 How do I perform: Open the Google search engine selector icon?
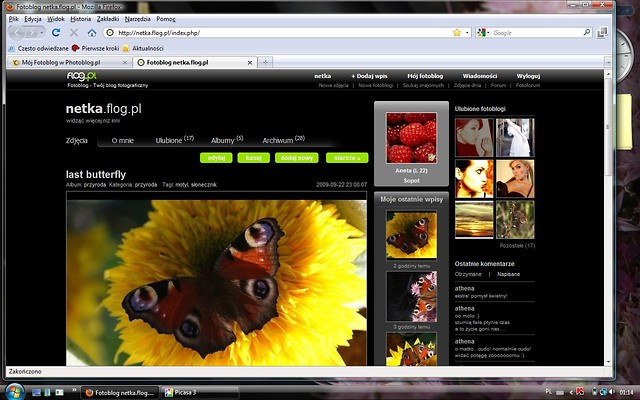482,33
